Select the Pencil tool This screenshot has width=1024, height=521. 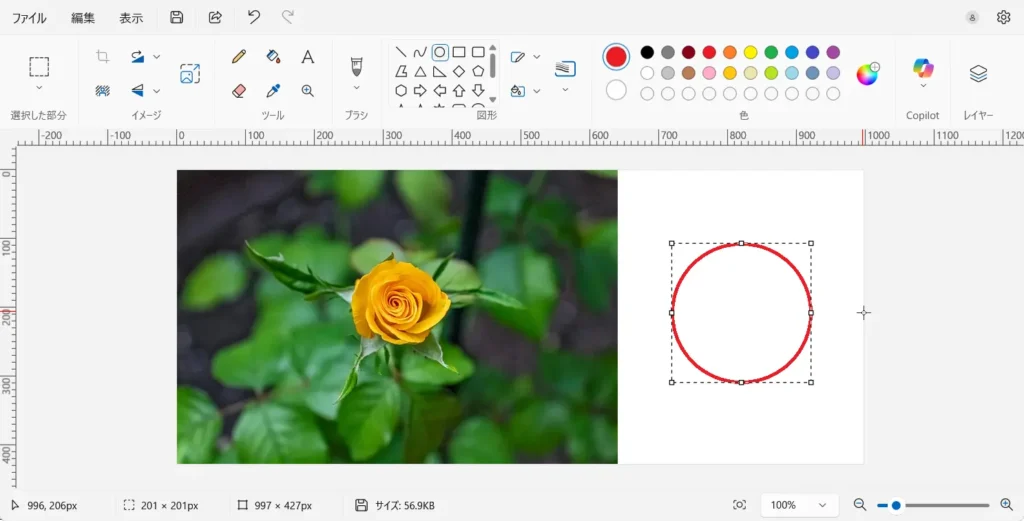coord(239,56)
